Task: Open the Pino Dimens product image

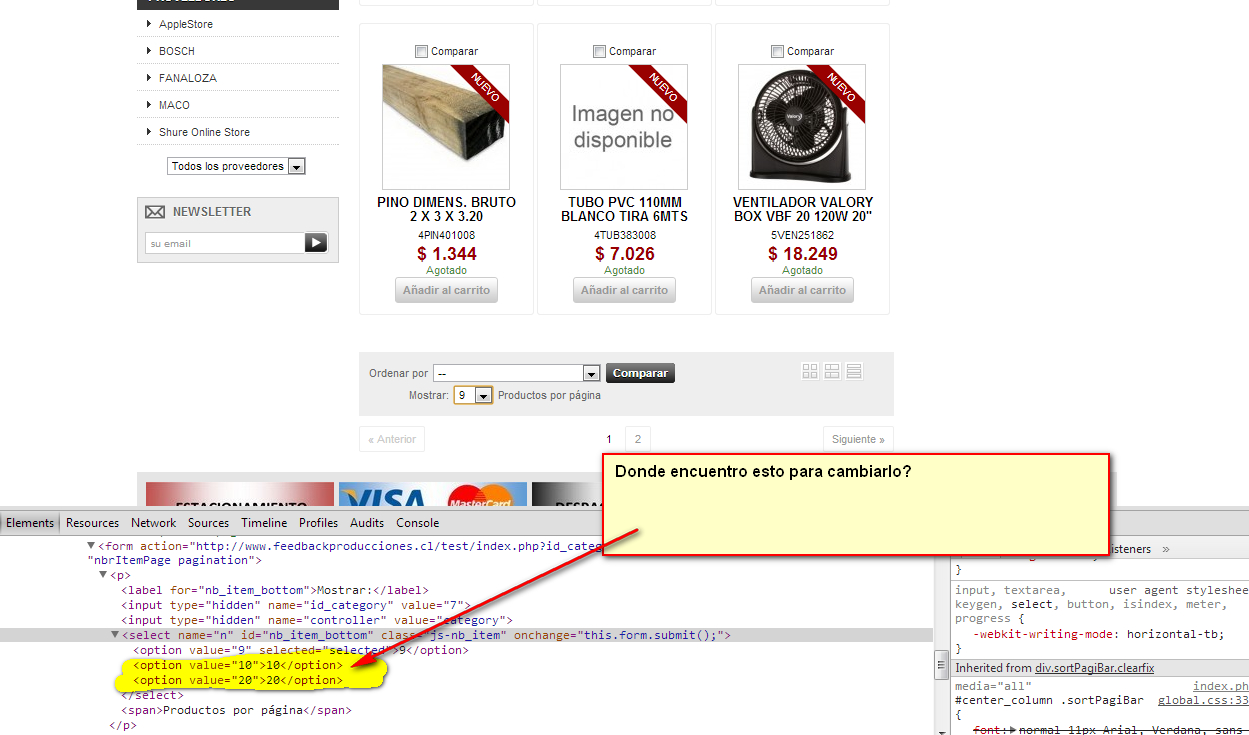Action: pyautogui.click(x=446, y=127)
